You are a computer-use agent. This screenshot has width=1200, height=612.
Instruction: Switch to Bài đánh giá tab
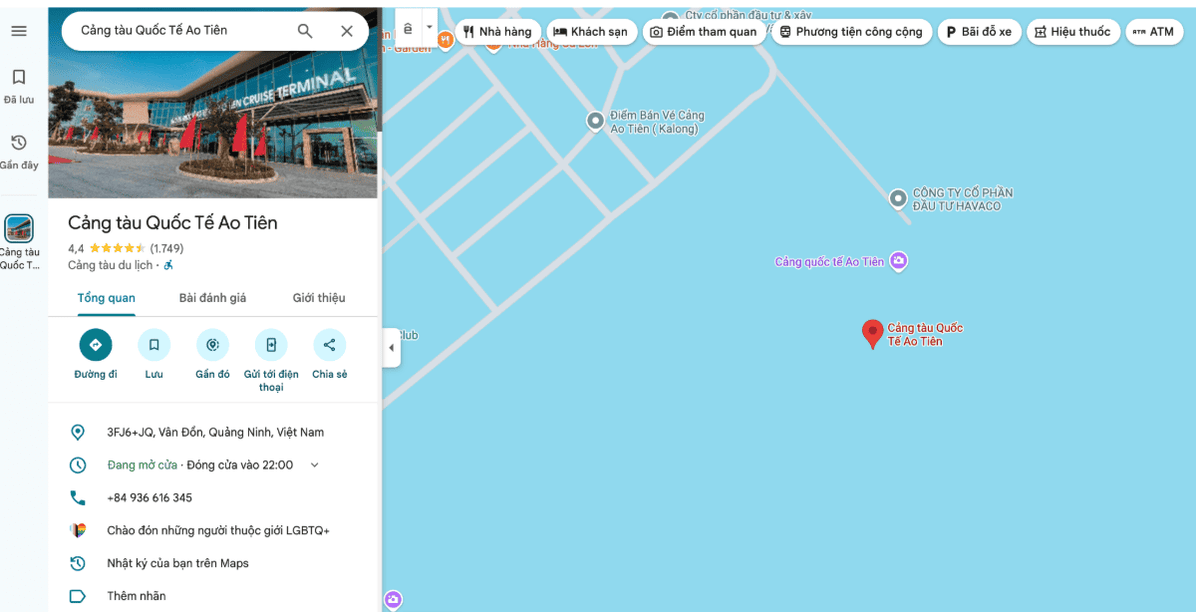(212, 298)
